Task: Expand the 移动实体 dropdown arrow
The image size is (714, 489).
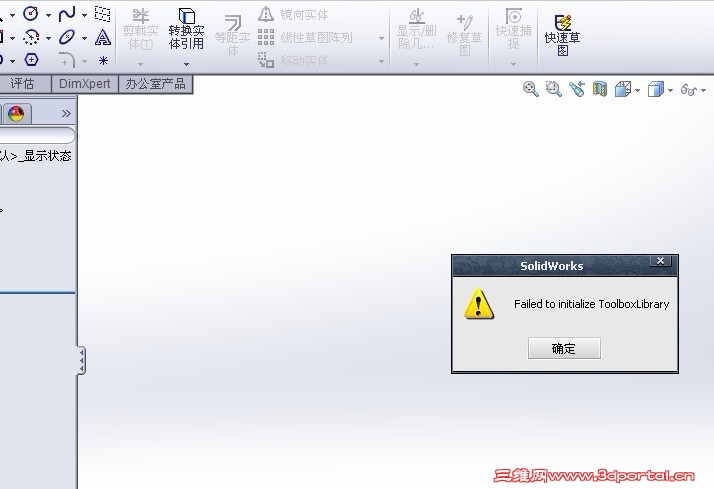Action: 382,61
